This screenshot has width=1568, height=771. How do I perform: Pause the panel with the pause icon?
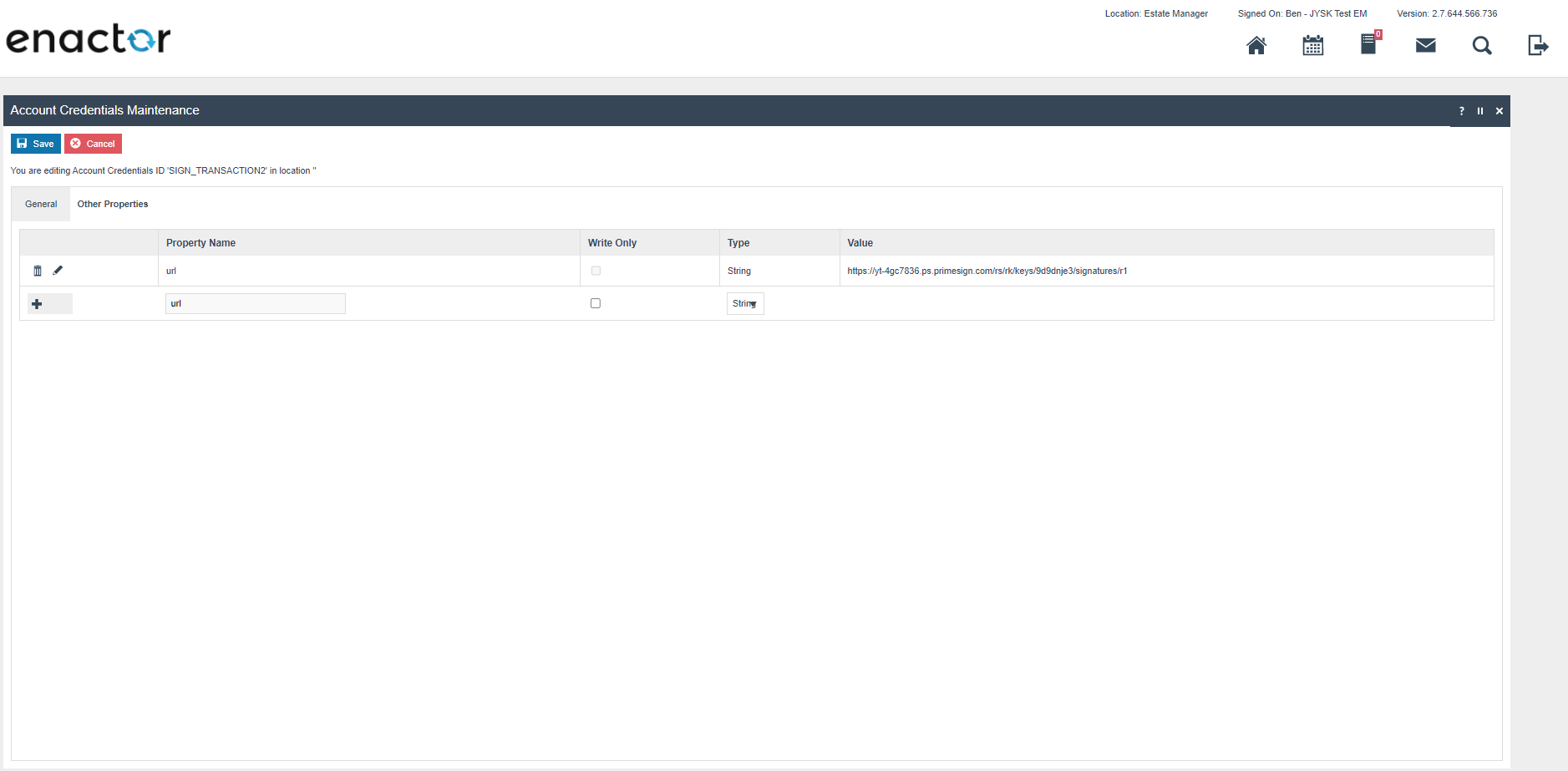[x=1479, y=111]
